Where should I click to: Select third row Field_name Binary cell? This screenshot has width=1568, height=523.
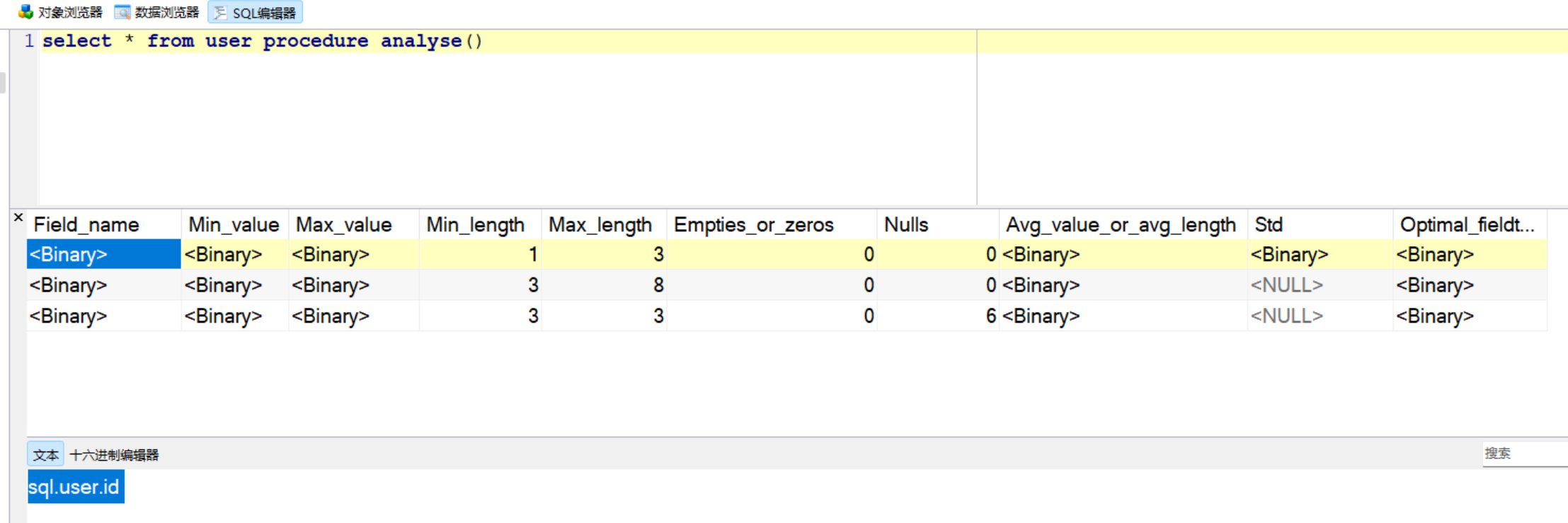104,316
